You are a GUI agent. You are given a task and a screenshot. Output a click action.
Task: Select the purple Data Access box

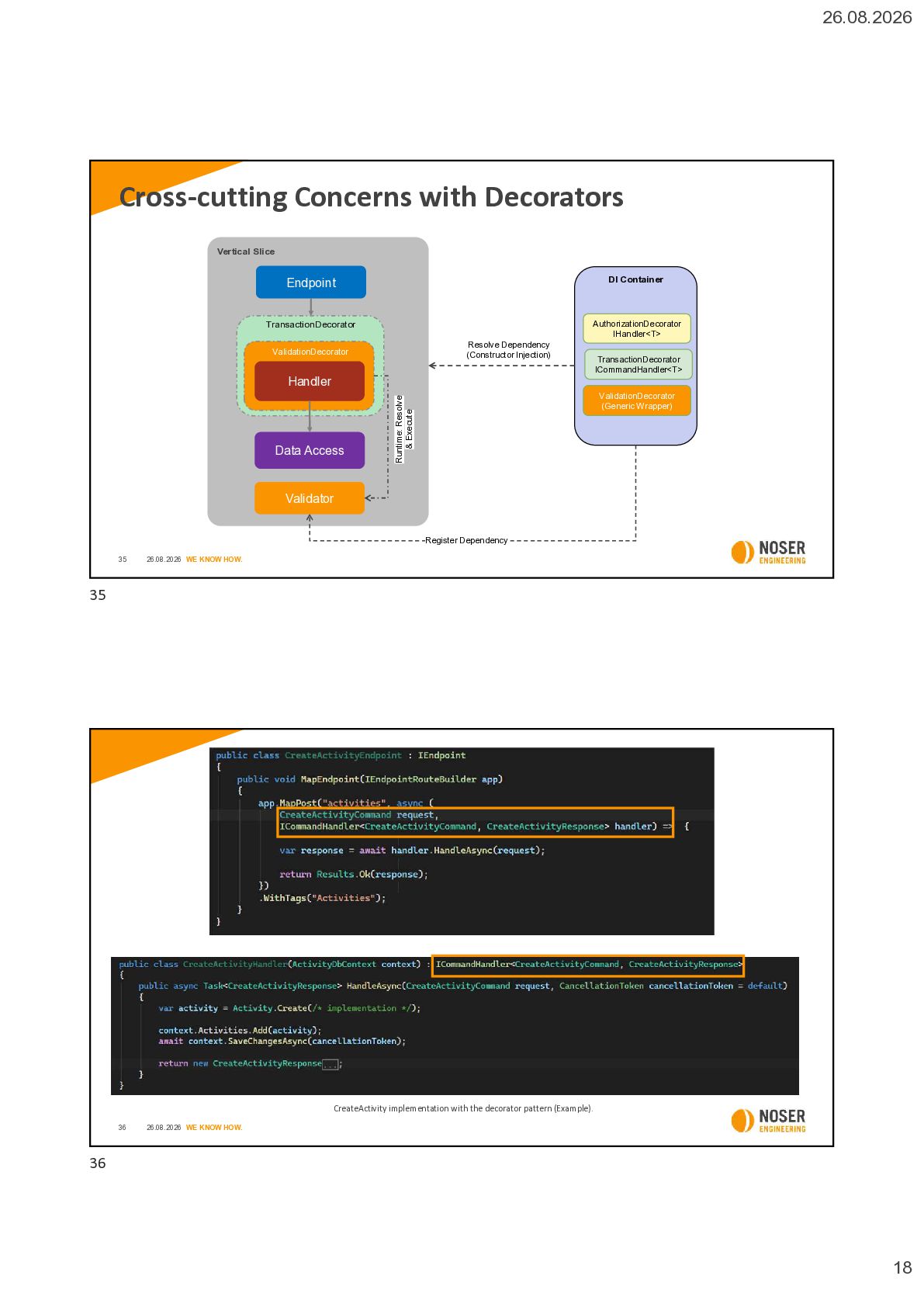click(310, 450)
